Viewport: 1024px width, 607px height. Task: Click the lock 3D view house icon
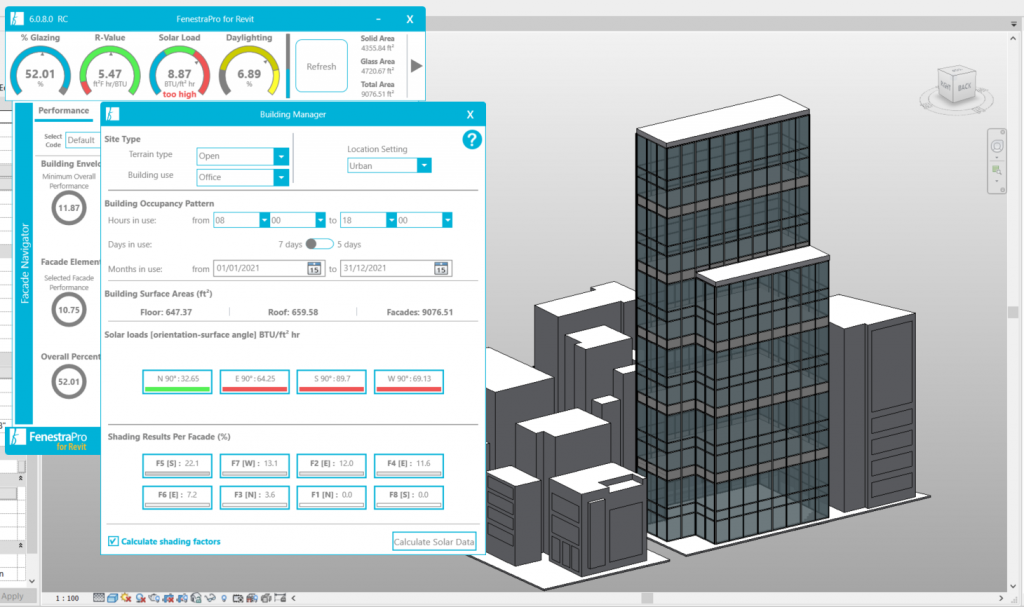196,598
